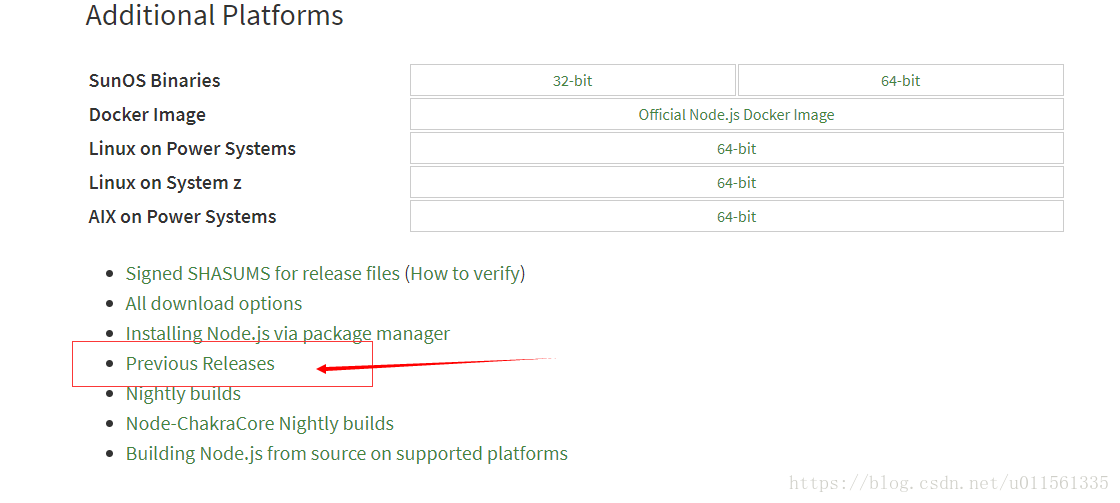Click the Linux on System z label
Image resolution: width=1120 pixels, height=503 pixels.
(x=165, y=183)
